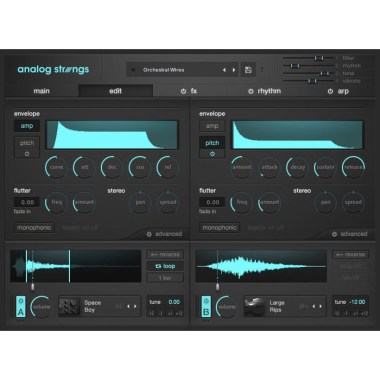Click the sustain knob in right envelope
Image resolution: width=380 pixels, height=380 pixels.
tap(325, 167)
